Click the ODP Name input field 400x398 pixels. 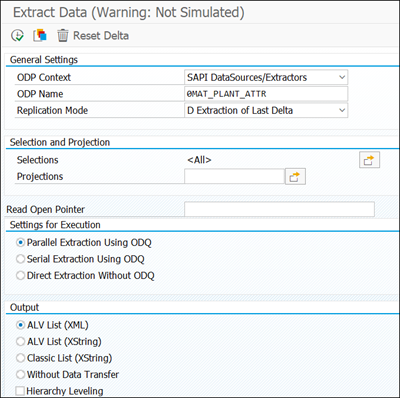click(266, 94)
